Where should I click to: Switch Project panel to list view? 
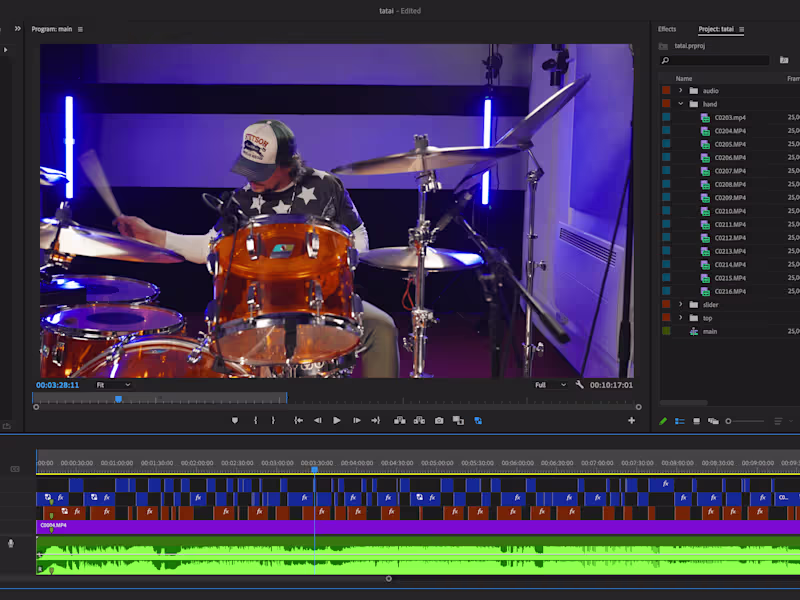680,421
